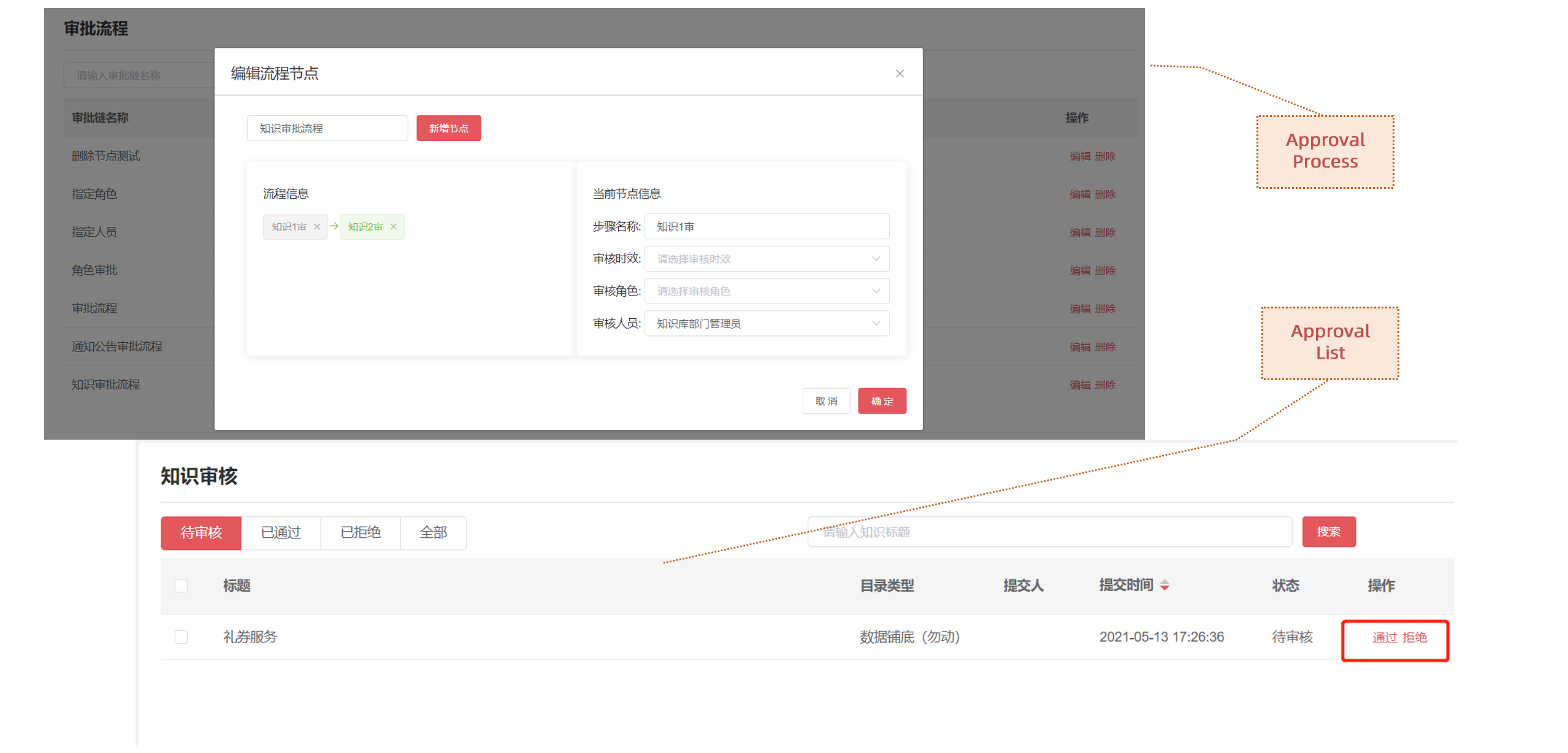Click the 2021-05-13 17:26:36 time cell

[1161, 638]
